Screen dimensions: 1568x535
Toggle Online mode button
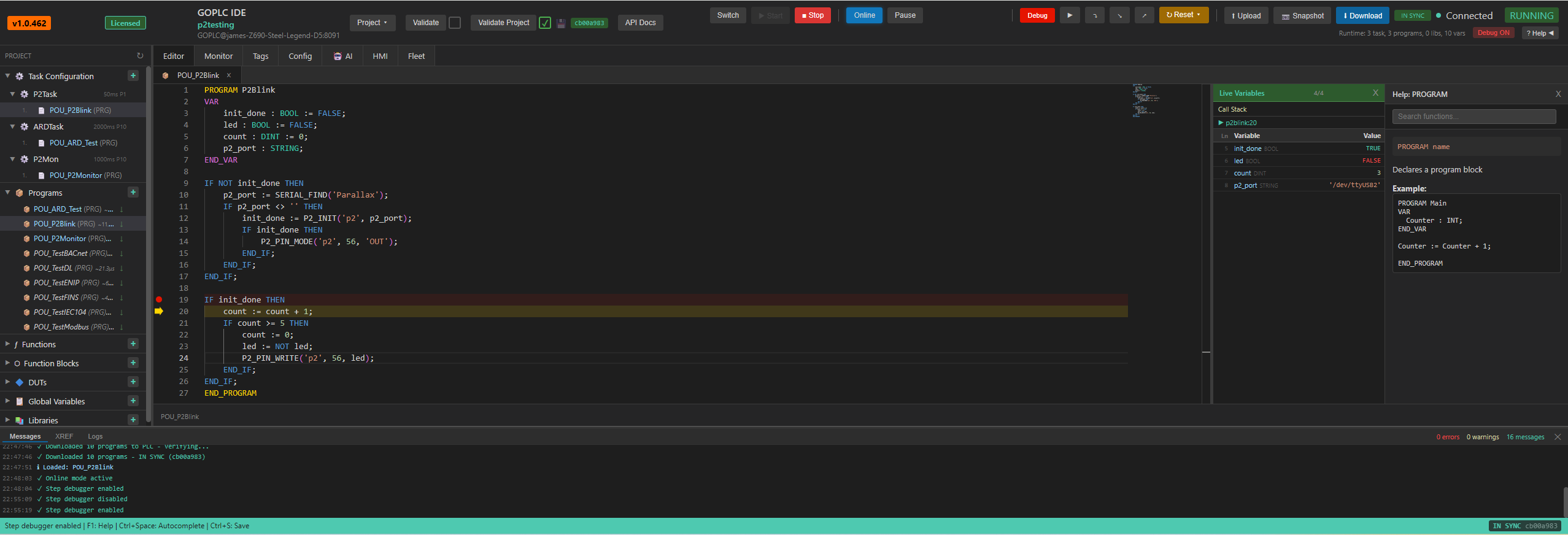[x=864, y=15]
